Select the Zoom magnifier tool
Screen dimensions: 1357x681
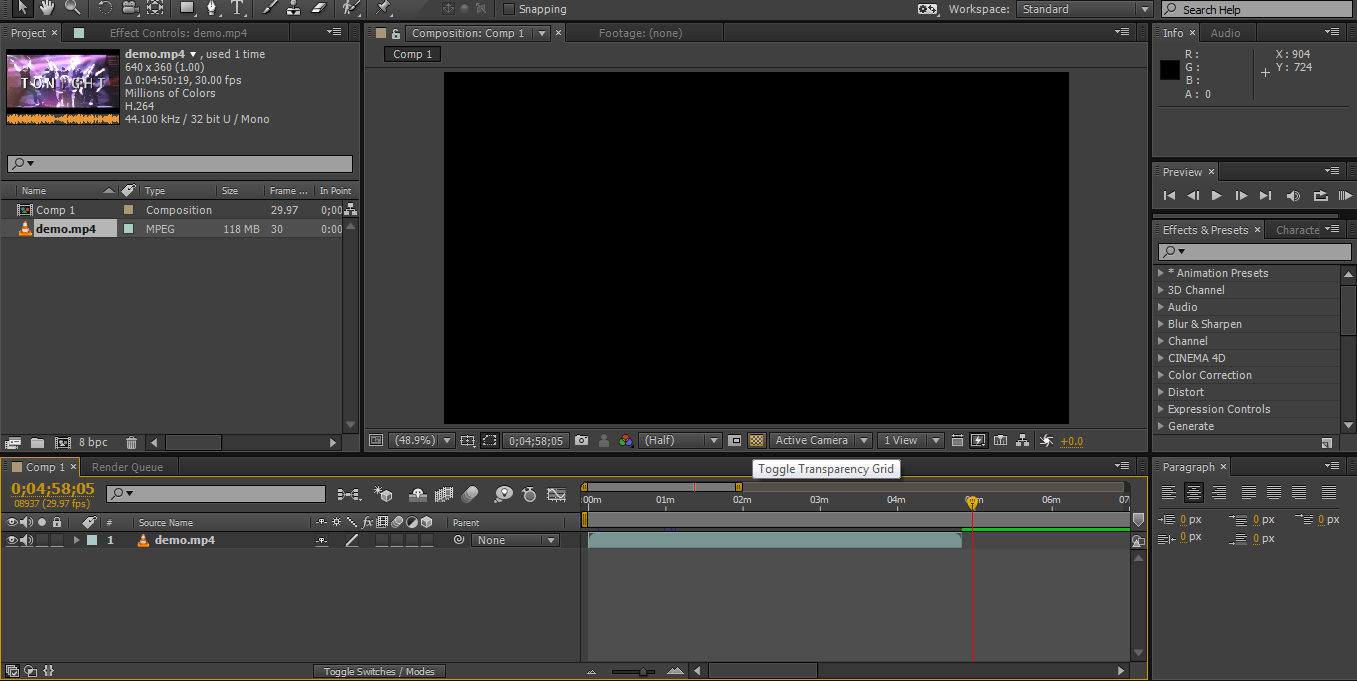click(72, 8)
